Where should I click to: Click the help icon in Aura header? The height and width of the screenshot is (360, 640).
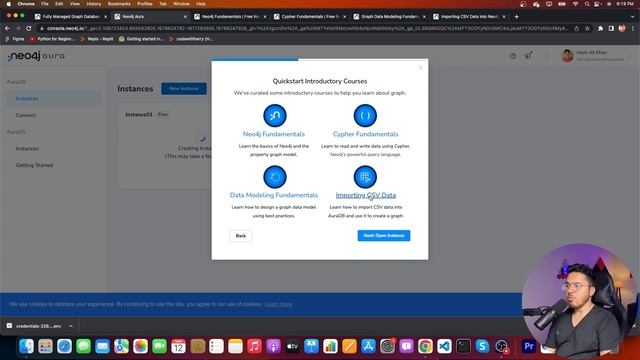coord(513,56)
